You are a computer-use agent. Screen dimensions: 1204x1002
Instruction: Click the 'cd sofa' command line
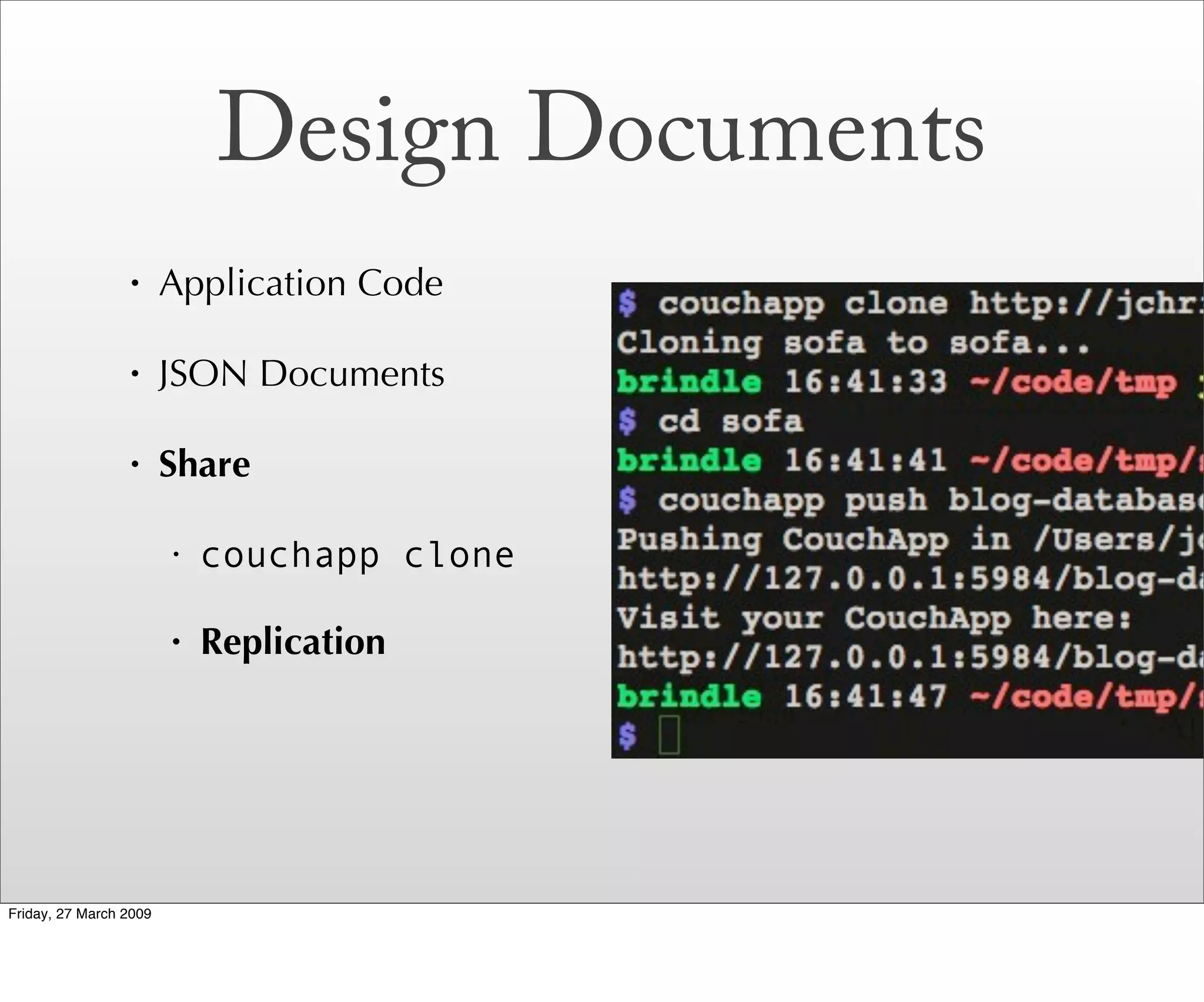(710, 422)
